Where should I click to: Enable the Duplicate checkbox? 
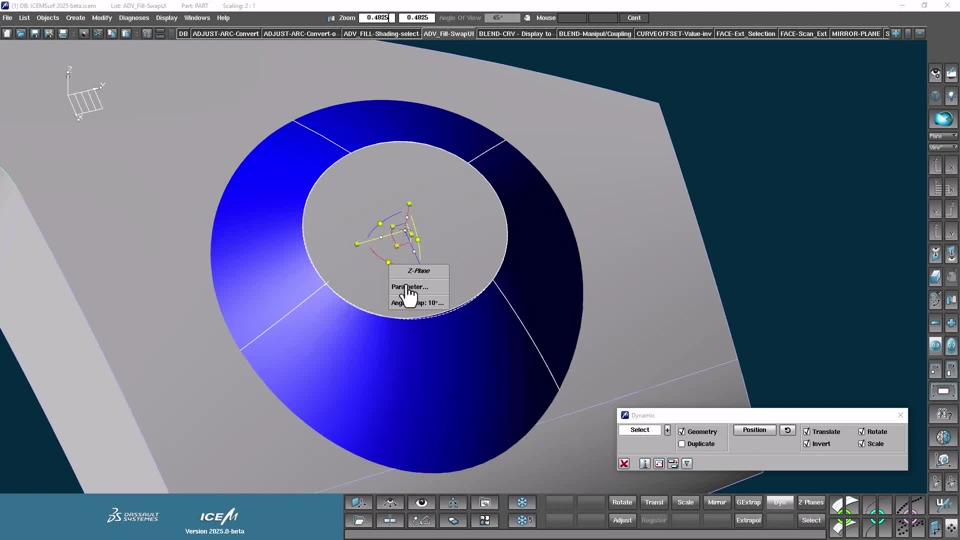[x=682, y=444]
